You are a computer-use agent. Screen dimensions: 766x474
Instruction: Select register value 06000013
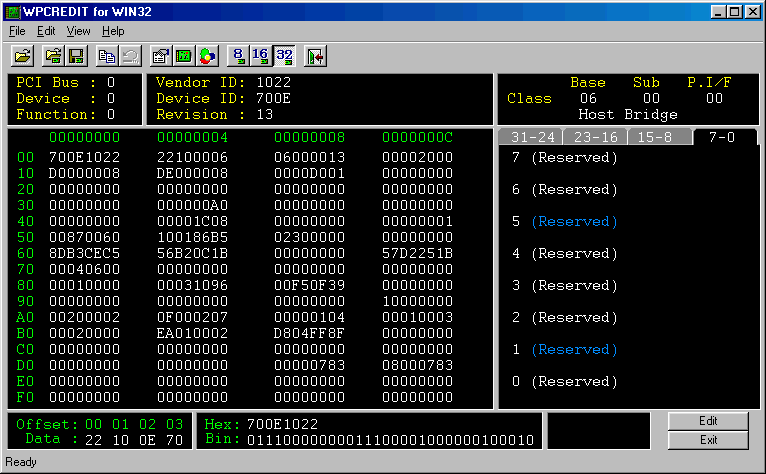309,157
